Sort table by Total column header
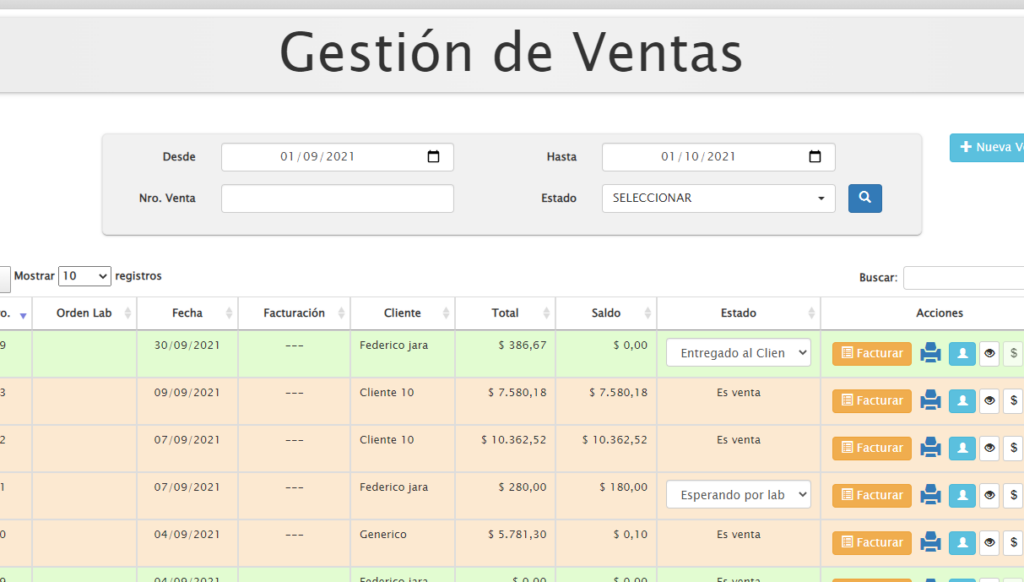The height and width of the screenshot is (582, 1024). (x=505, y=313)
